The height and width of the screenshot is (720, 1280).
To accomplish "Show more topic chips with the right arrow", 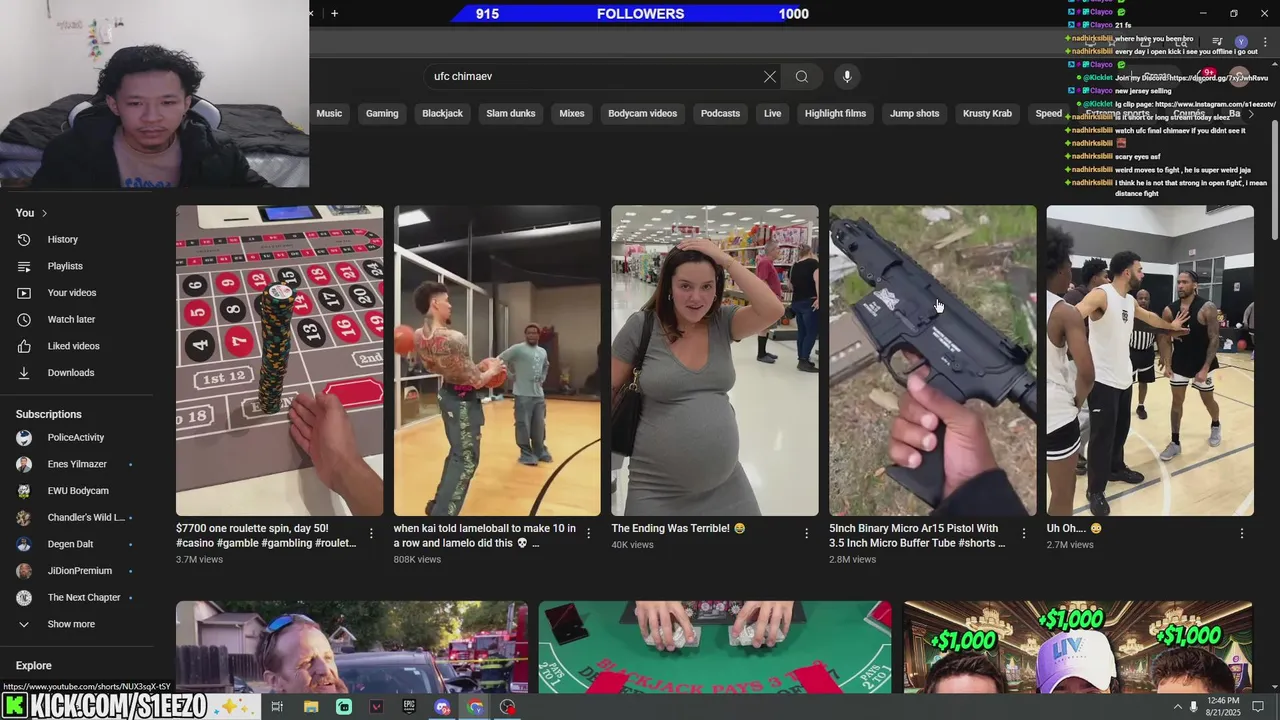I will [1250, 114].
